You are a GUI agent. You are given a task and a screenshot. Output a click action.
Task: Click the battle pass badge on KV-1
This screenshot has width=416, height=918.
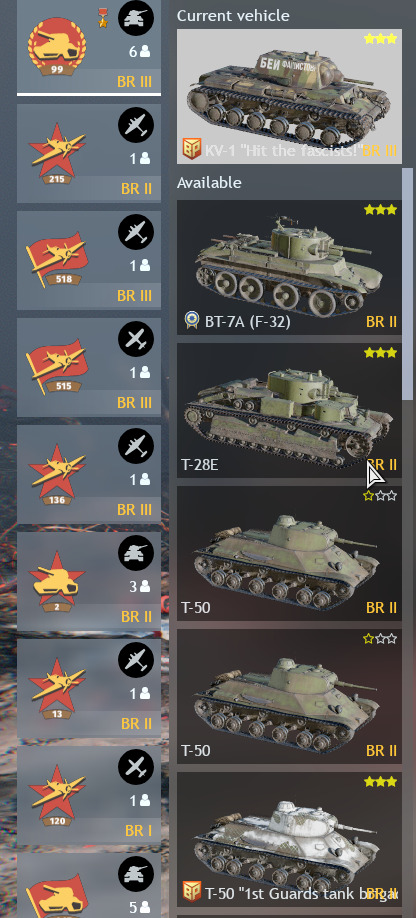(192, 149)
